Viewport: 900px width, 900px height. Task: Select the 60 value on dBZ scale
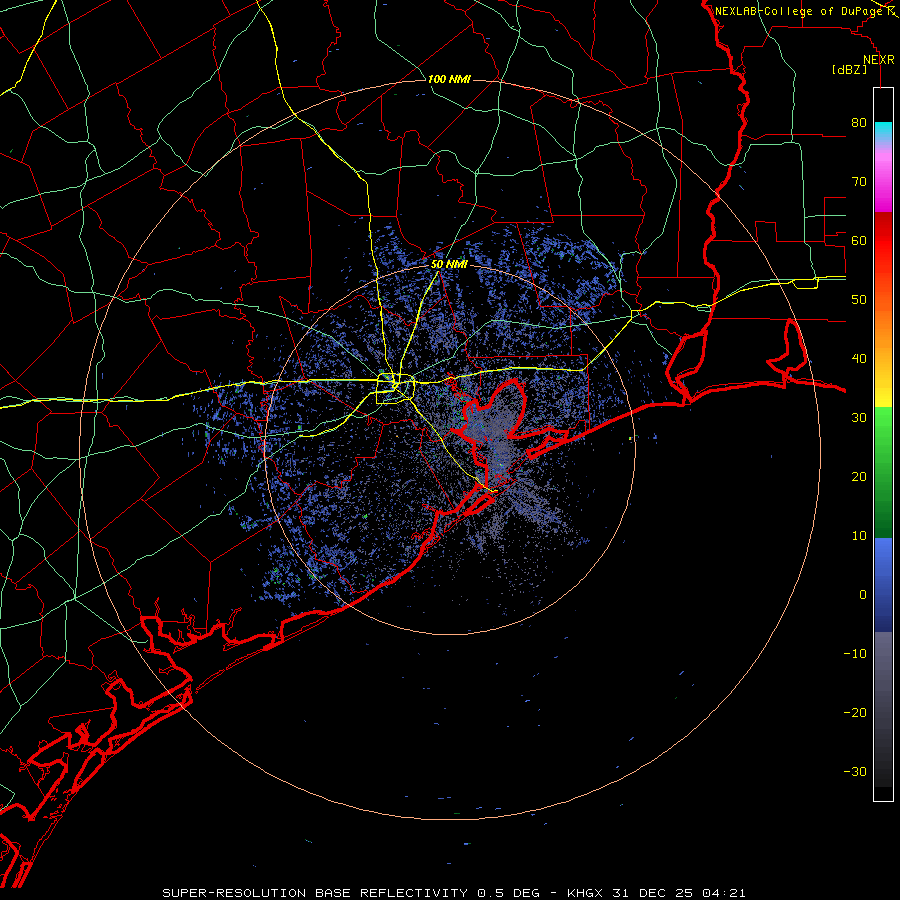[859, 240]
